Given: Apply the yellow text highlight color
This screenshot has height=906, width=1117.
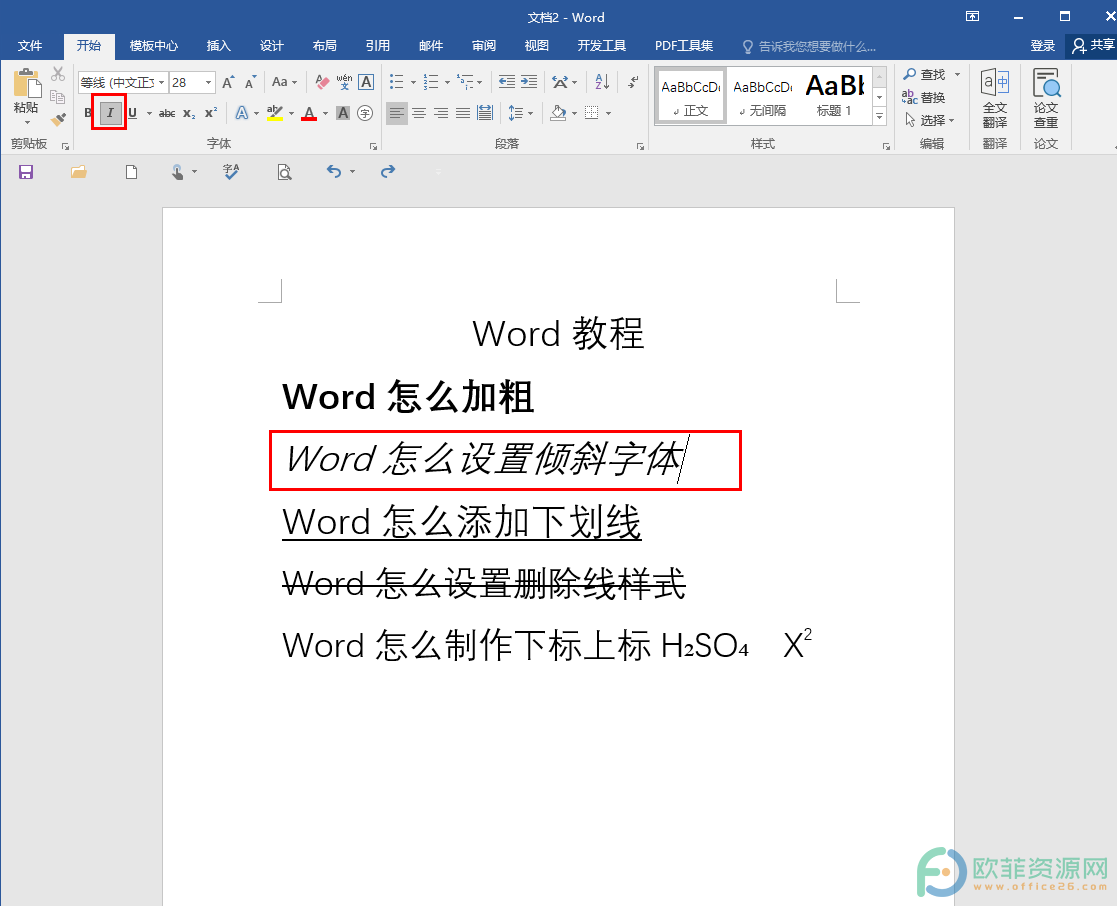Looking at the screenshot, I should (x=275, y=113).
